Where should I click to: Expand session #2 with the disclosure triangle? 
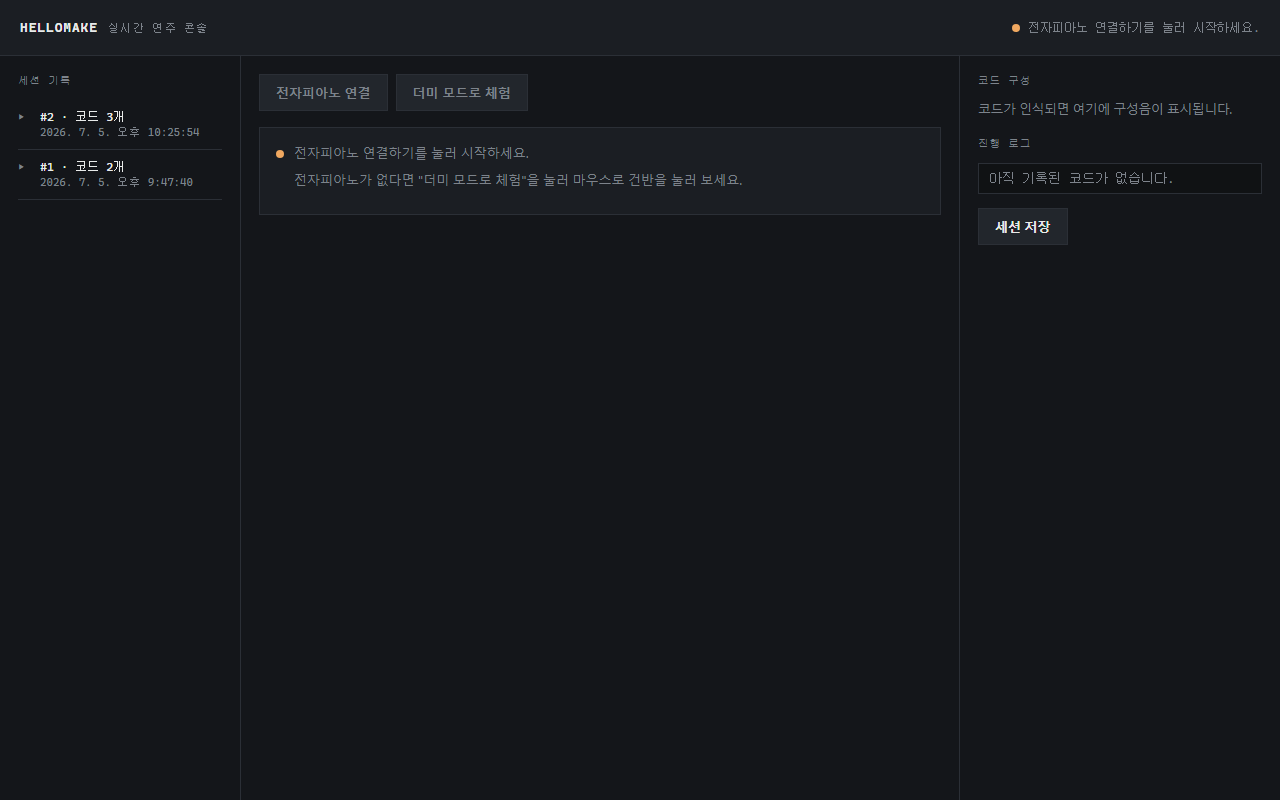(x=22, y=117)
